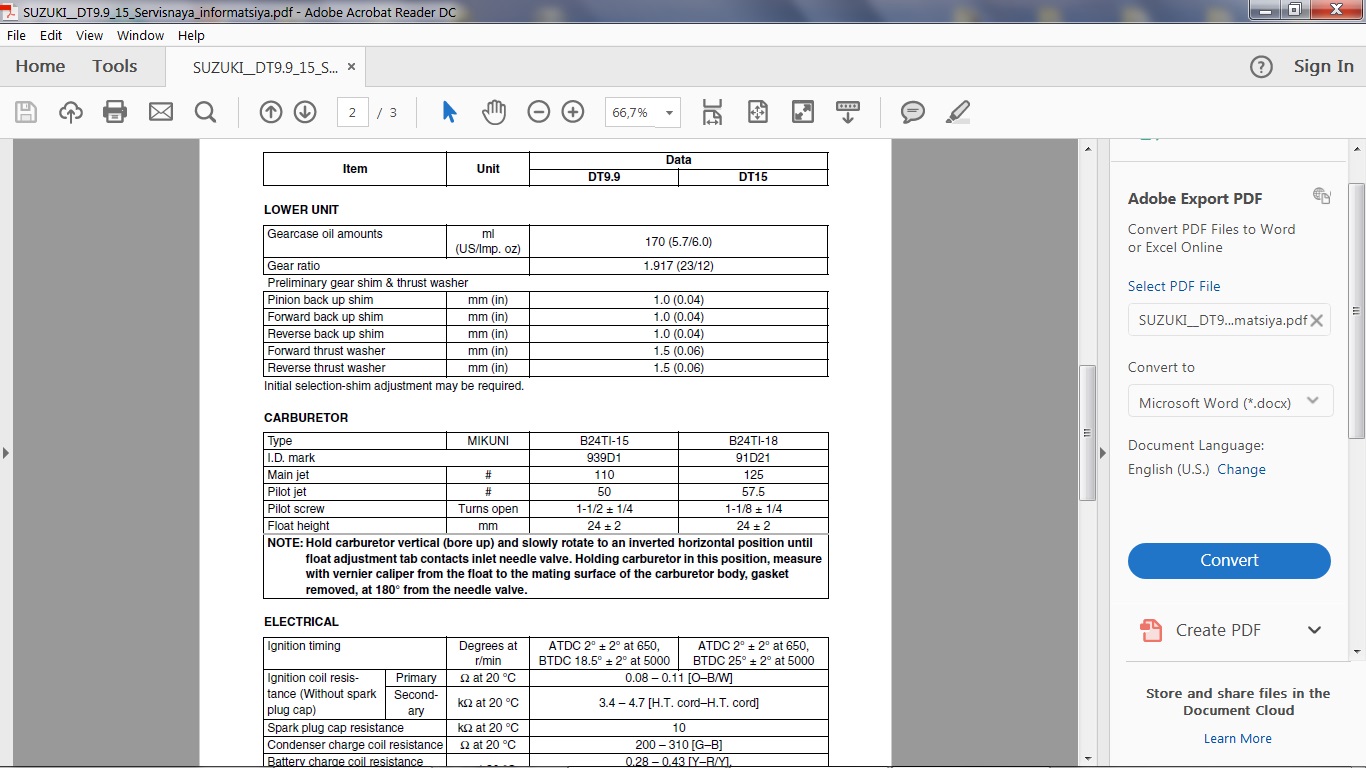This screenshot has width=1366, height=770.
Task: Open the zoom level dropdown arrow
Action: tap(669, 113)
